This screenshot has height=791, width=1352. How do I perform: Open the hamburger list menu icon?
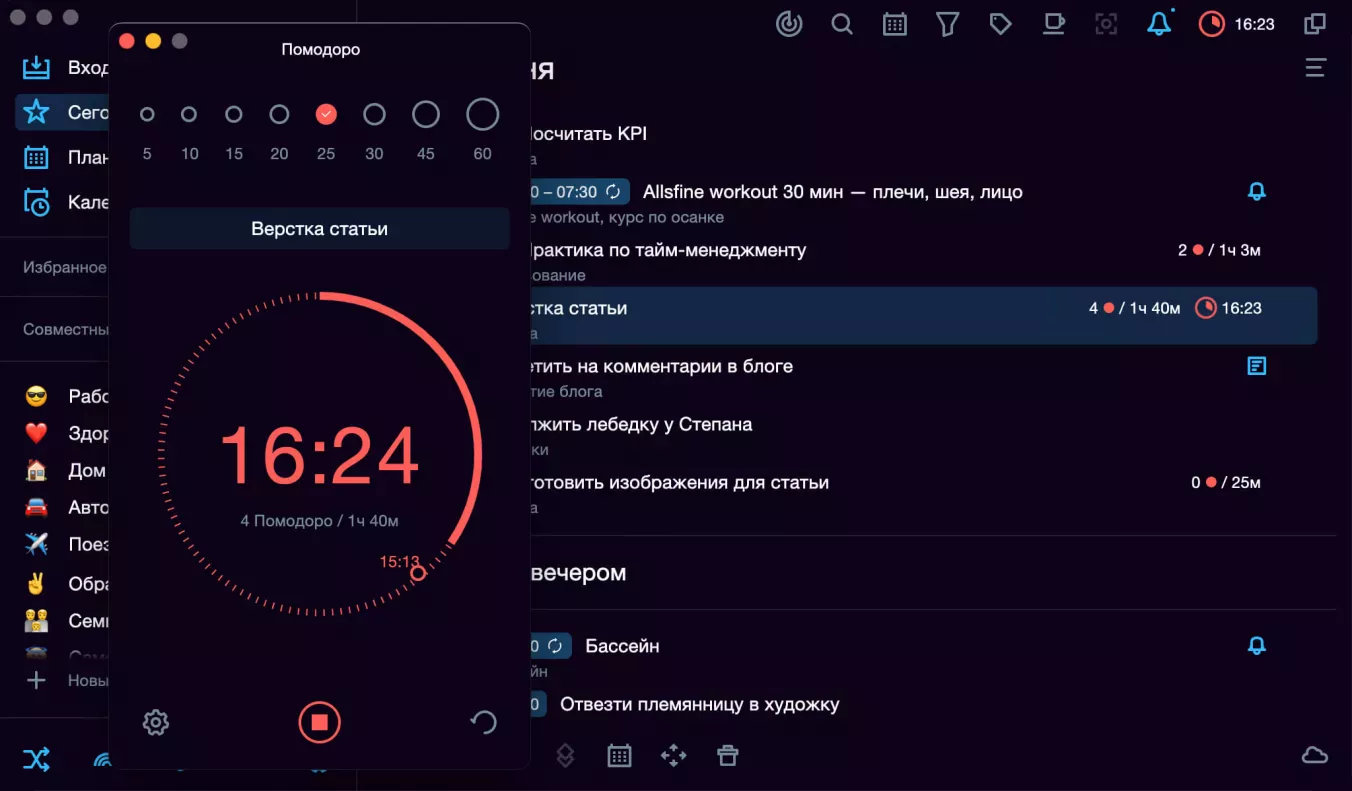pyautogui.click(x=1316, y=68)
